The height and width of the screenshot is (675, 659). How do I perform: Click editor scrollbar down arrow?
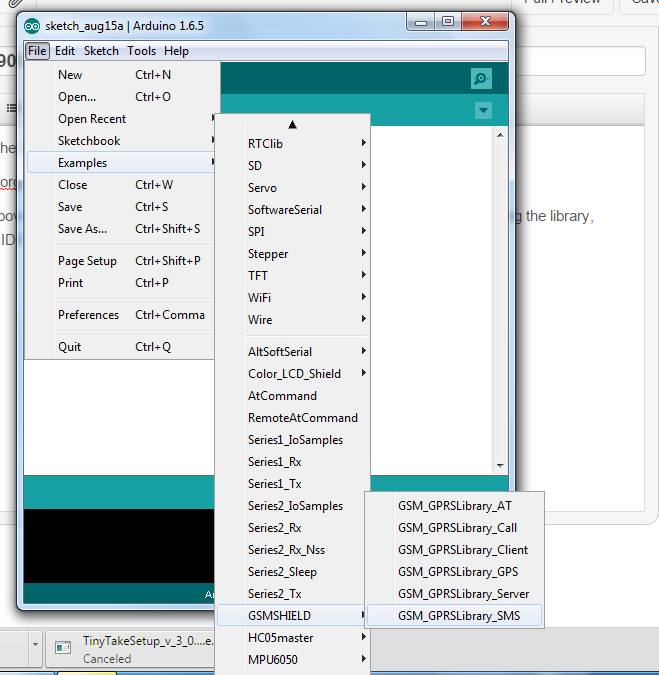[x=500, y=465]
